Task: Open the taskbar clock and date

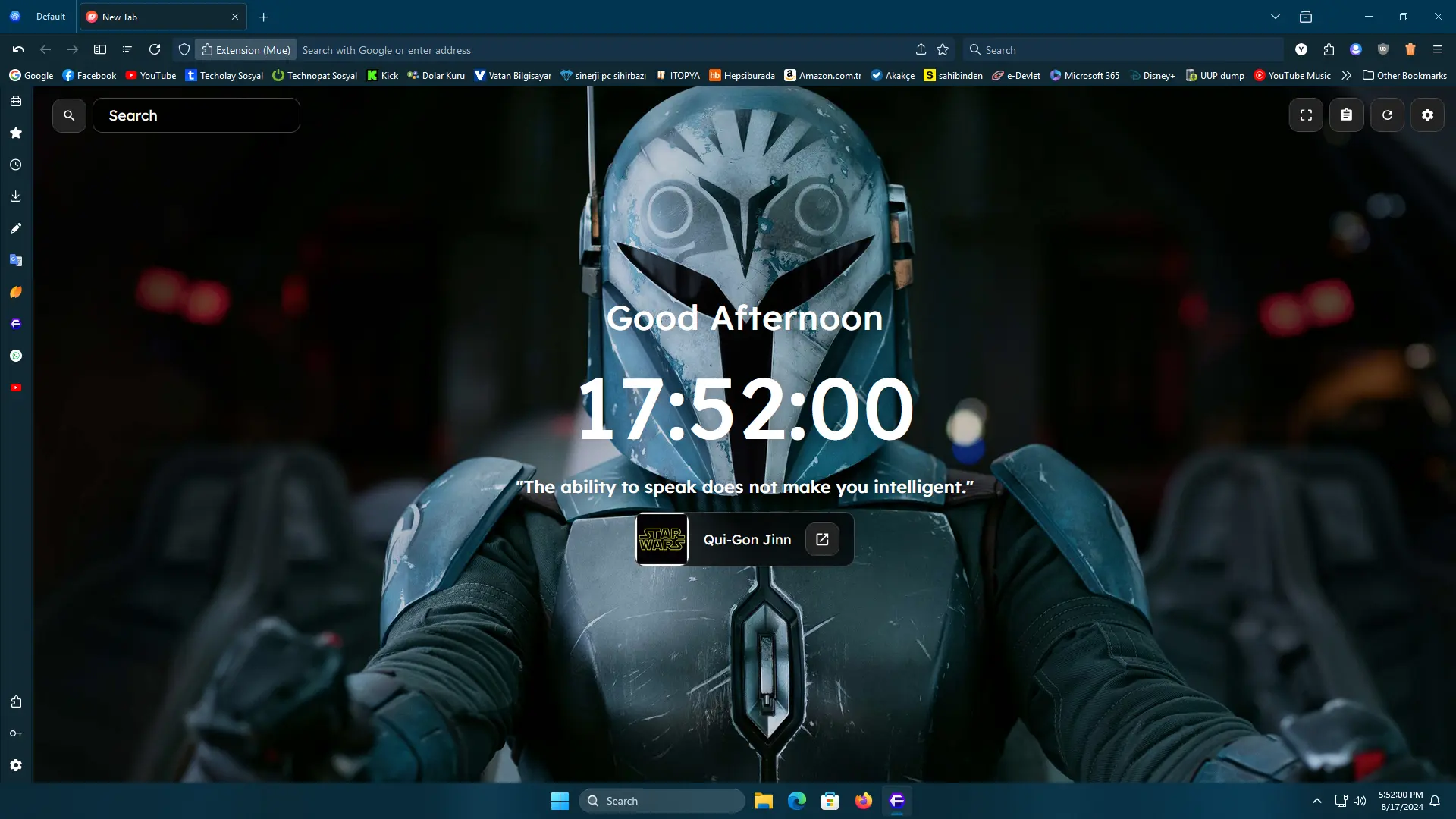Action: 1401,801
